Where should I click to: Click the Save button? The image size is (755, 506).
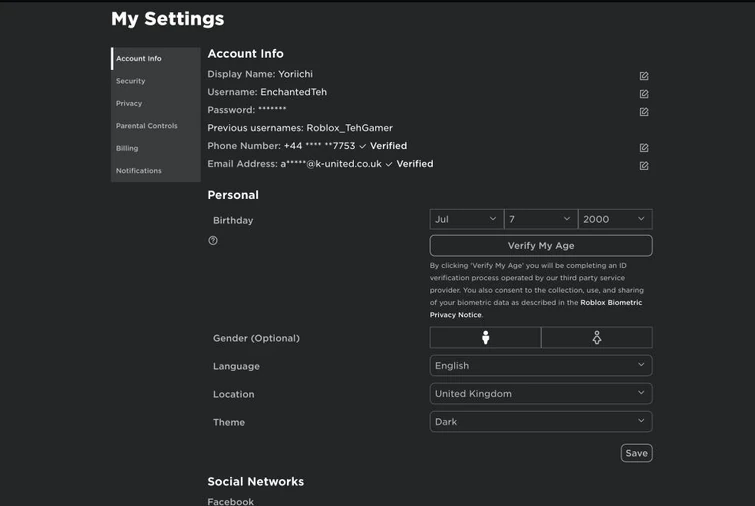pyautogui.click(x=636, y=453)
